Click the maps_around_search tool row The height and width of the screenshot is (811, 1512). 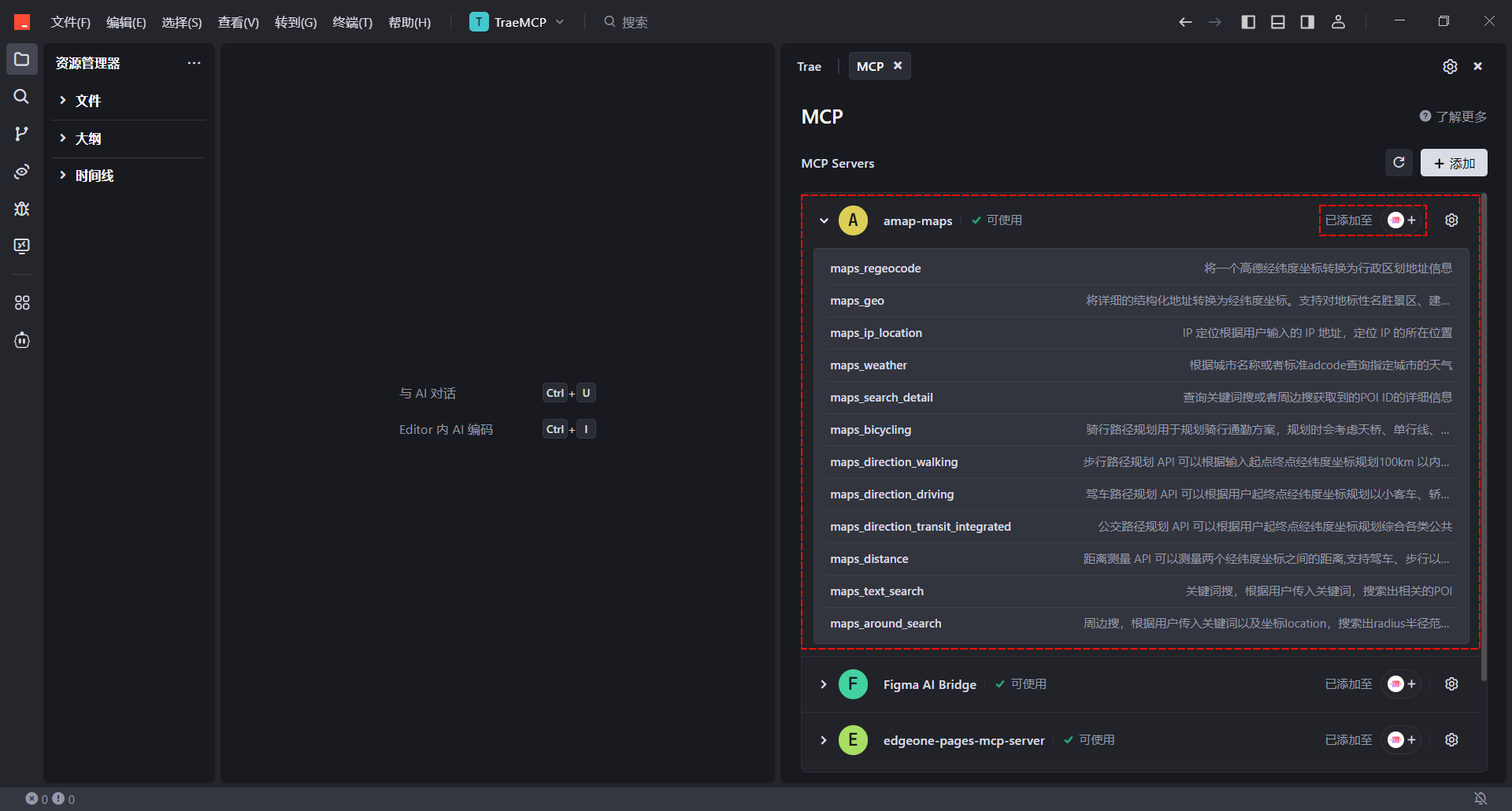[1141, 624]
